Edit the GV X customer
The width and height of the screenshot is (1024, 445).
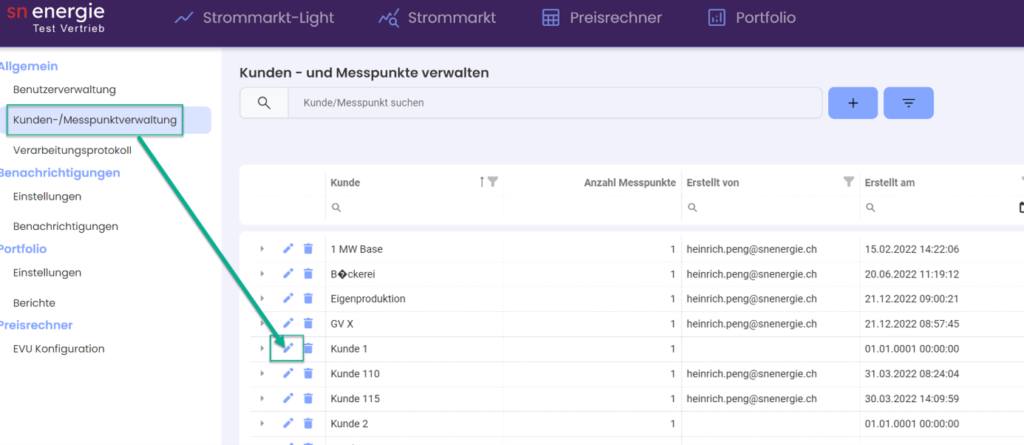click(x=288, y=323)
